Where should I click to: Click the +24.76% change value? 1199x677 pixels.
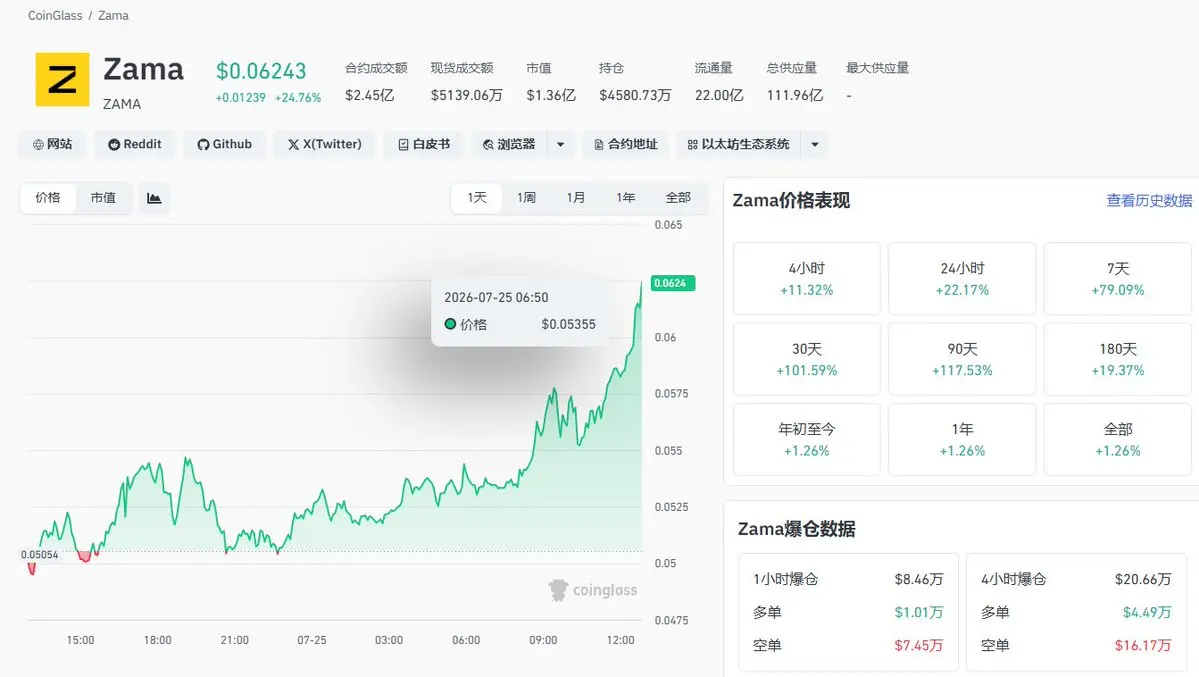[298, 98]
